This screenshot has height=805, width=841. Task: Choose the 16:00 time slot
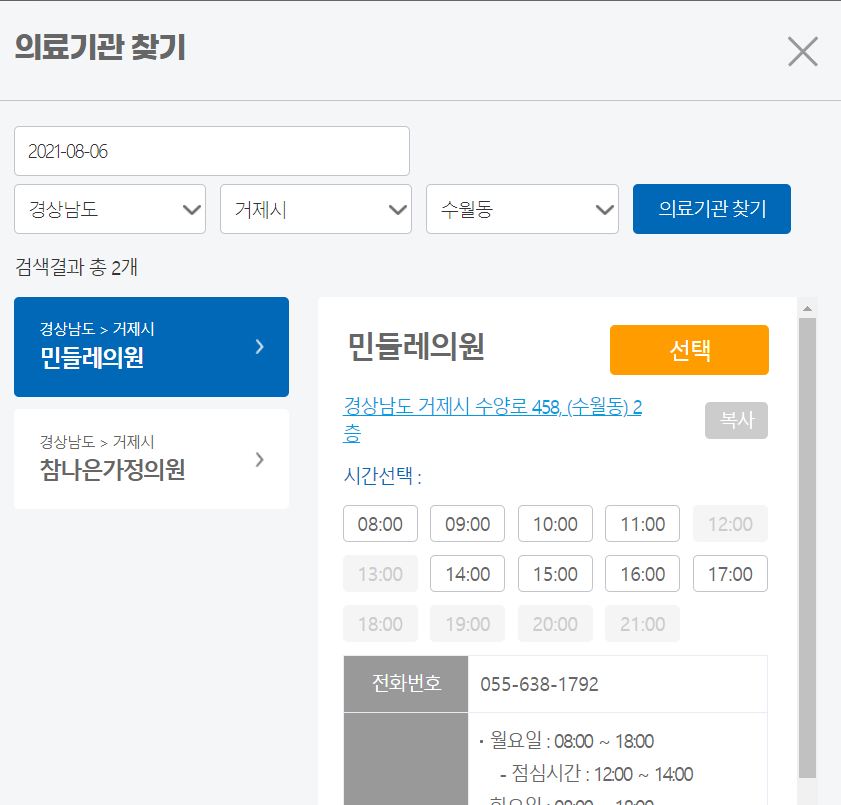pyautogui.click(x=643, y=574)
